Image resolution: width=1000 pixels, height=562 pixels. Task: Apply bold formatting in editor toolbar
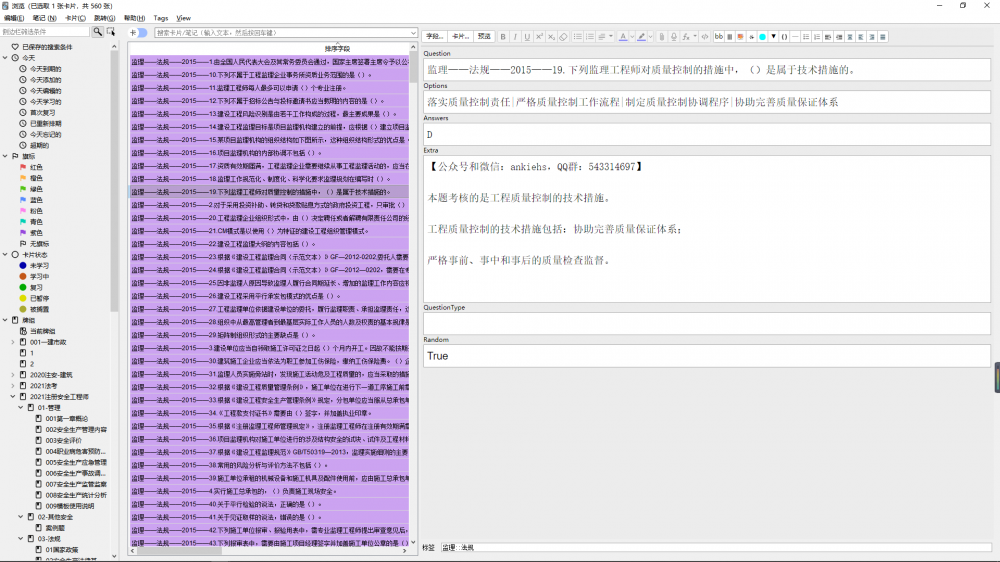click(503, 37)
